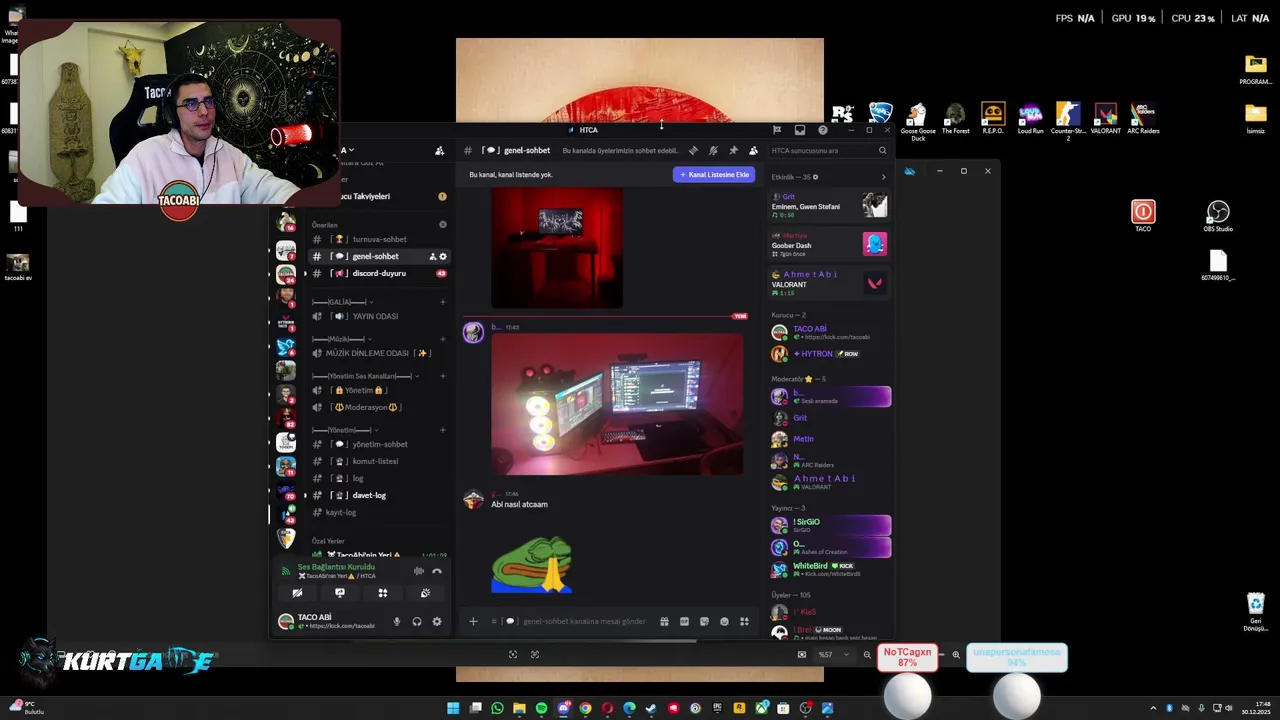This screenshot has width=1280, height=720.
Task: Open Discord inbox icon in title bar
Action: [x=800, y=130]
